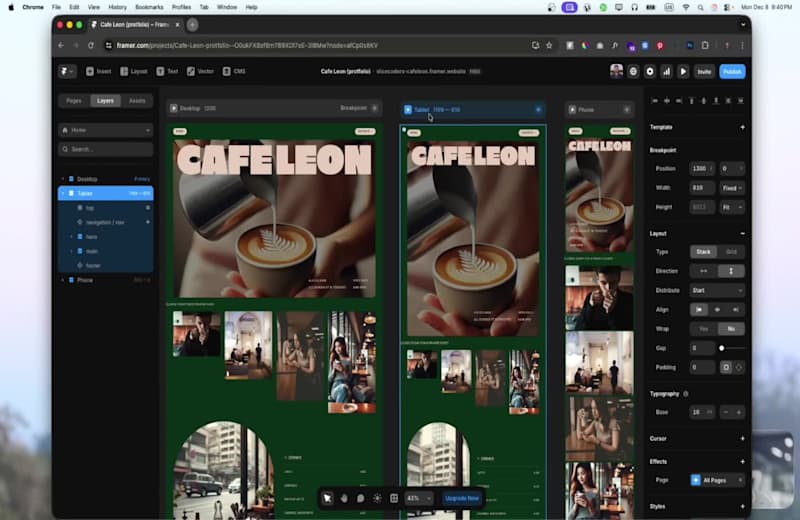The width and height of the screenshot is (800, 520).
Task: Expand the Desktop layer
Action: tap(63, 179)
